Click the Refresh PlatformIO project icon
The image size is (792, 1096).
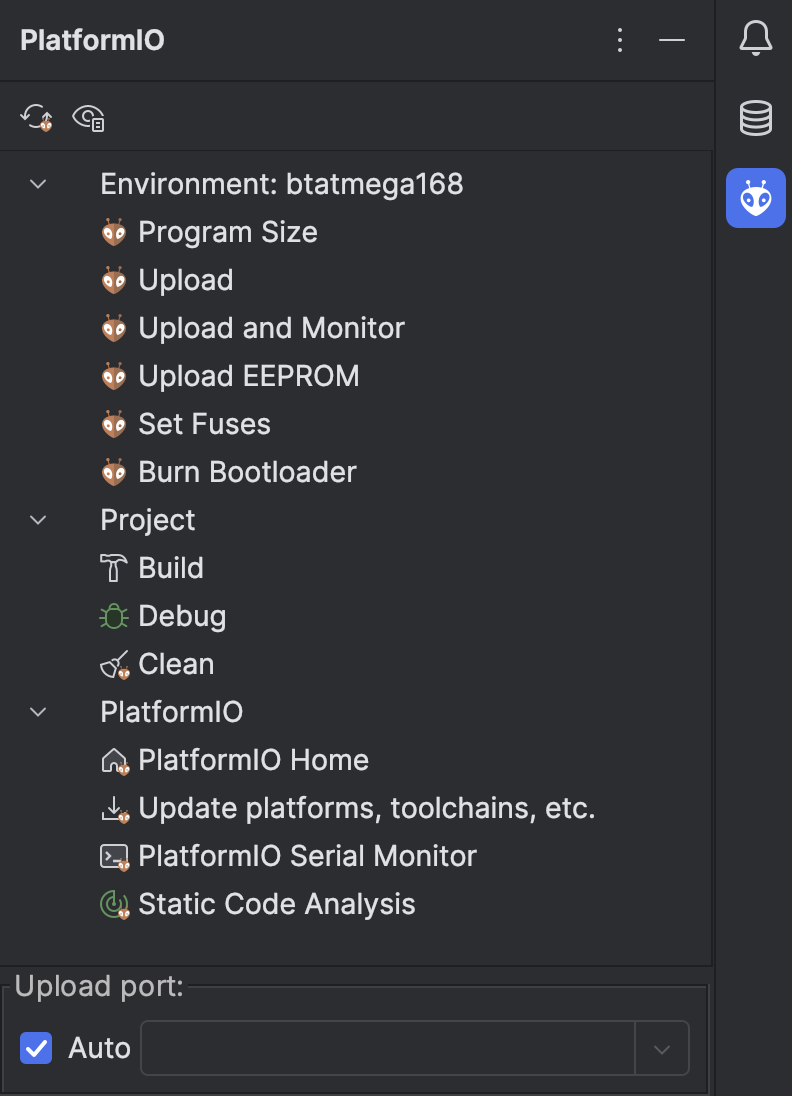point(36,117)
